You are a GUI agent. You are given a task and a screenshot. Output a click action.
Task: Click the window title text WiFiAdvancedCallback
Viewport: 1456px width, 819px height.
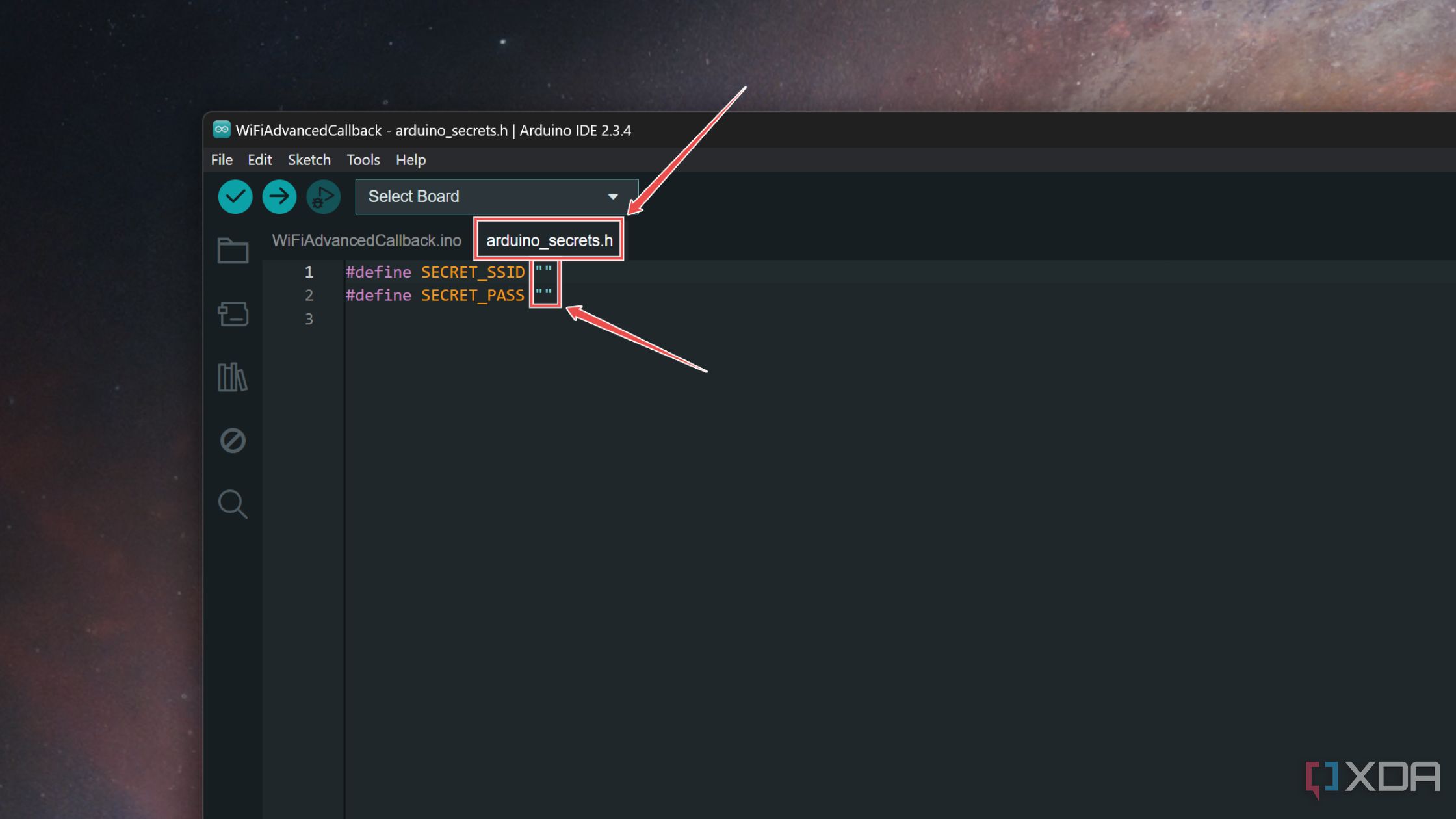pyautogui.click(x=309, y=130)
